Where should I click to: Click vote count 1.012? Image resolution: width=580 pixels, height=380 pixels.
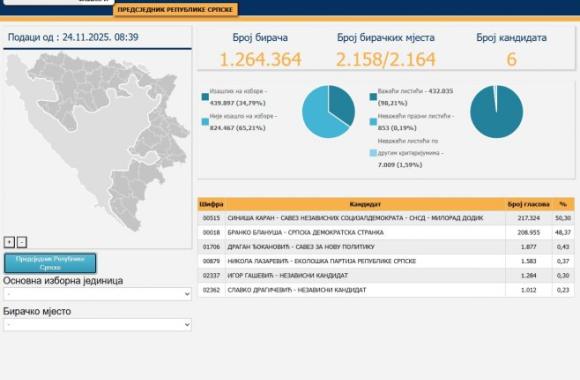tap(529, 290)
